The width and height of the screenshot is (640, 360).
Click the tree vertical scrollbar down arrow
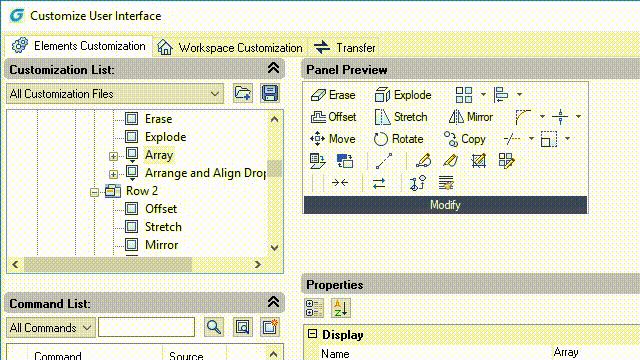(274, 247)
